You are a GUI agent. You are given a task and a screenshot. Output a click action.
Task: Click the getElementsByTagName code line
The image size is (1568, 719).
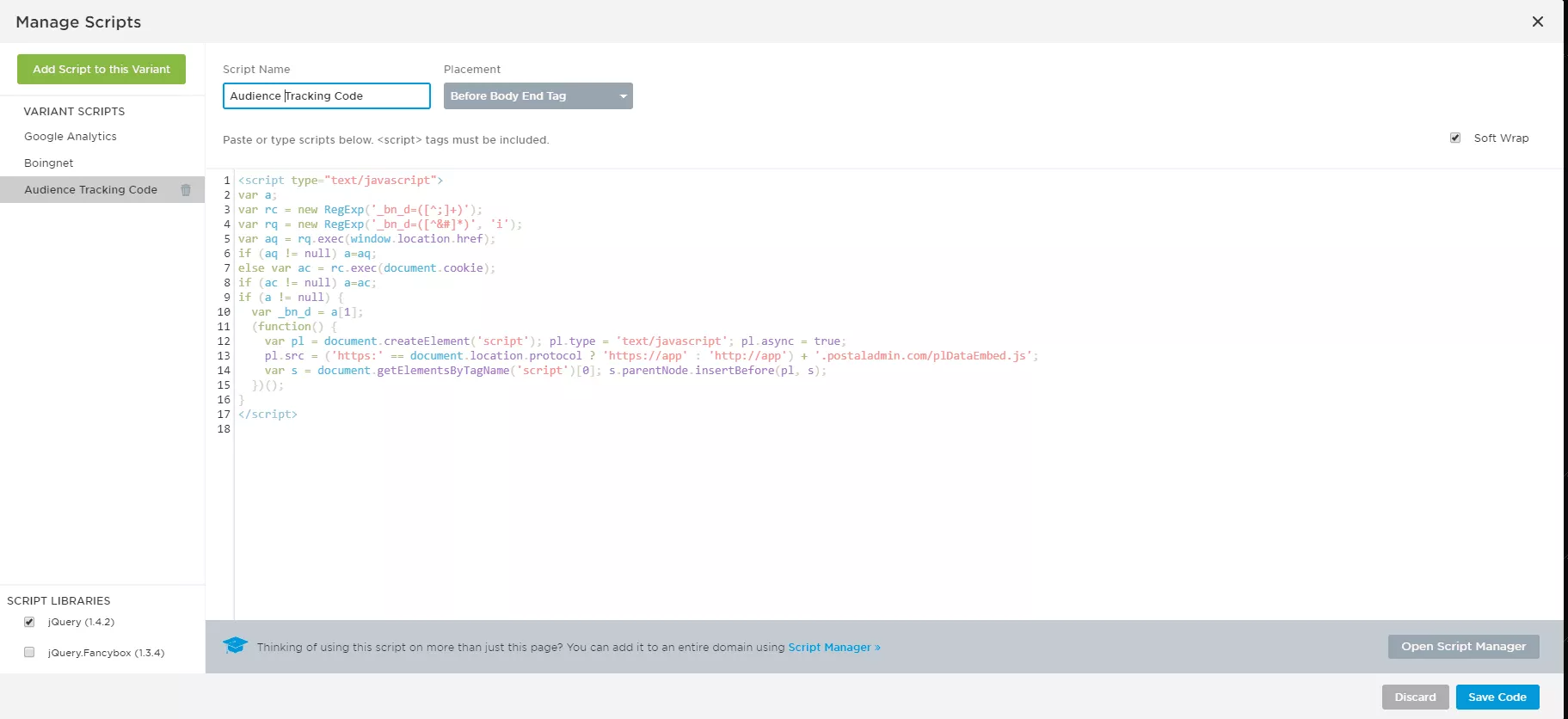(545, 371)
